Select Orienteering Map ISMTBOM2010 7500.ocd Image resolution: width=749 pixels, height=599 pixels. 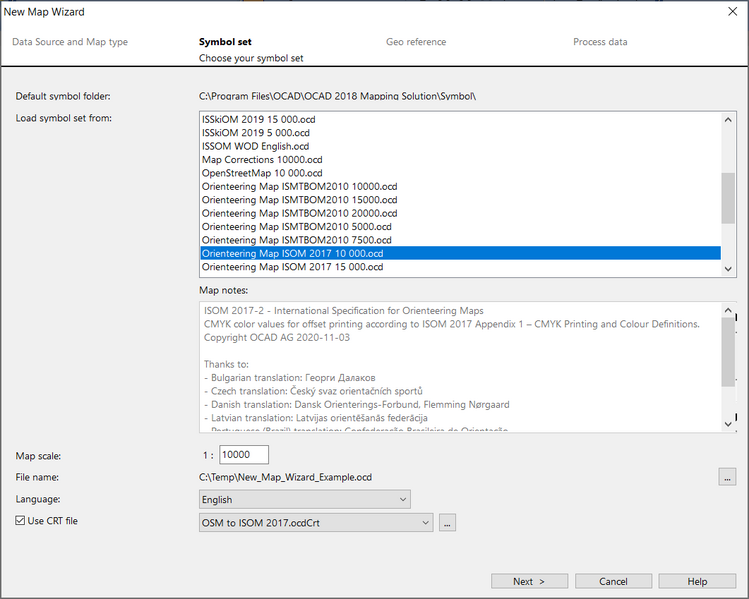460,240
